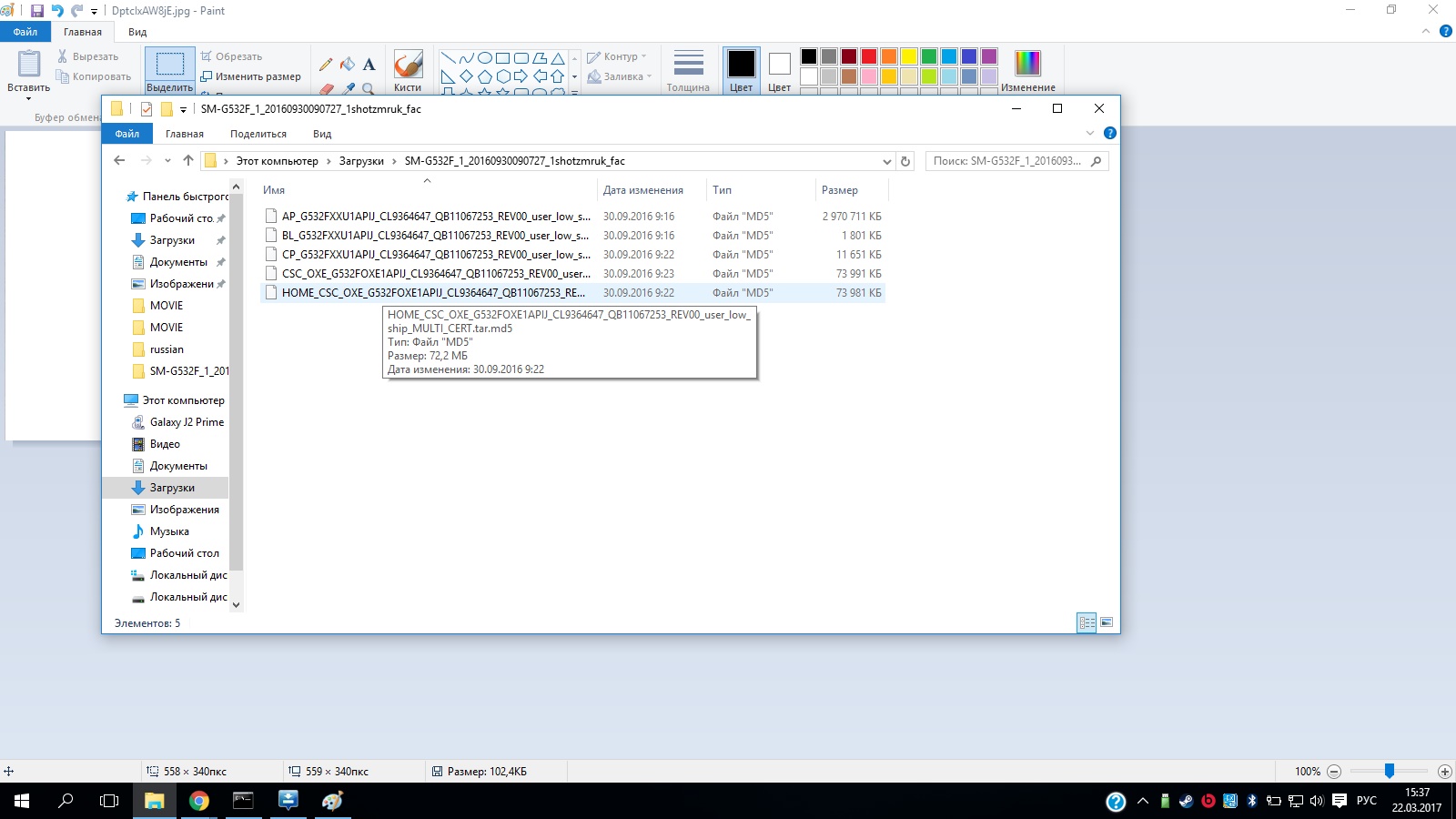Open the View tab in Paint
The width and height of the screenshot is (1456, 819).
(x=137, y=32)
